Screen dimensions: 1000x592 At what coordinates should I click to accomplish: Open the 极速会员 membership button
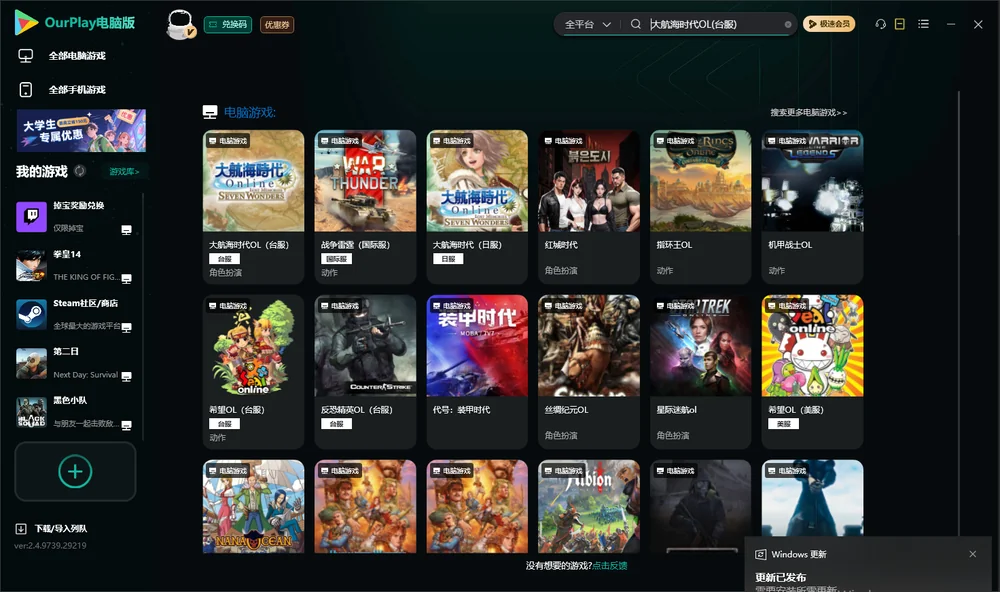click(x=829, y=24)
